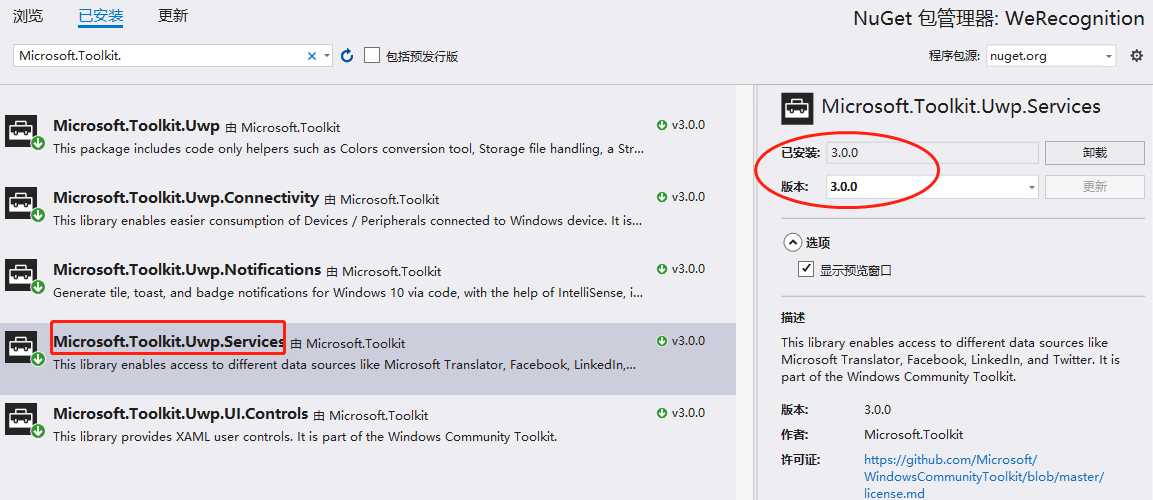Select the Microsoft.Toolkit.Uwp.Services package title in list
The image size is (1153, 500).
click(x=168, y=342)
